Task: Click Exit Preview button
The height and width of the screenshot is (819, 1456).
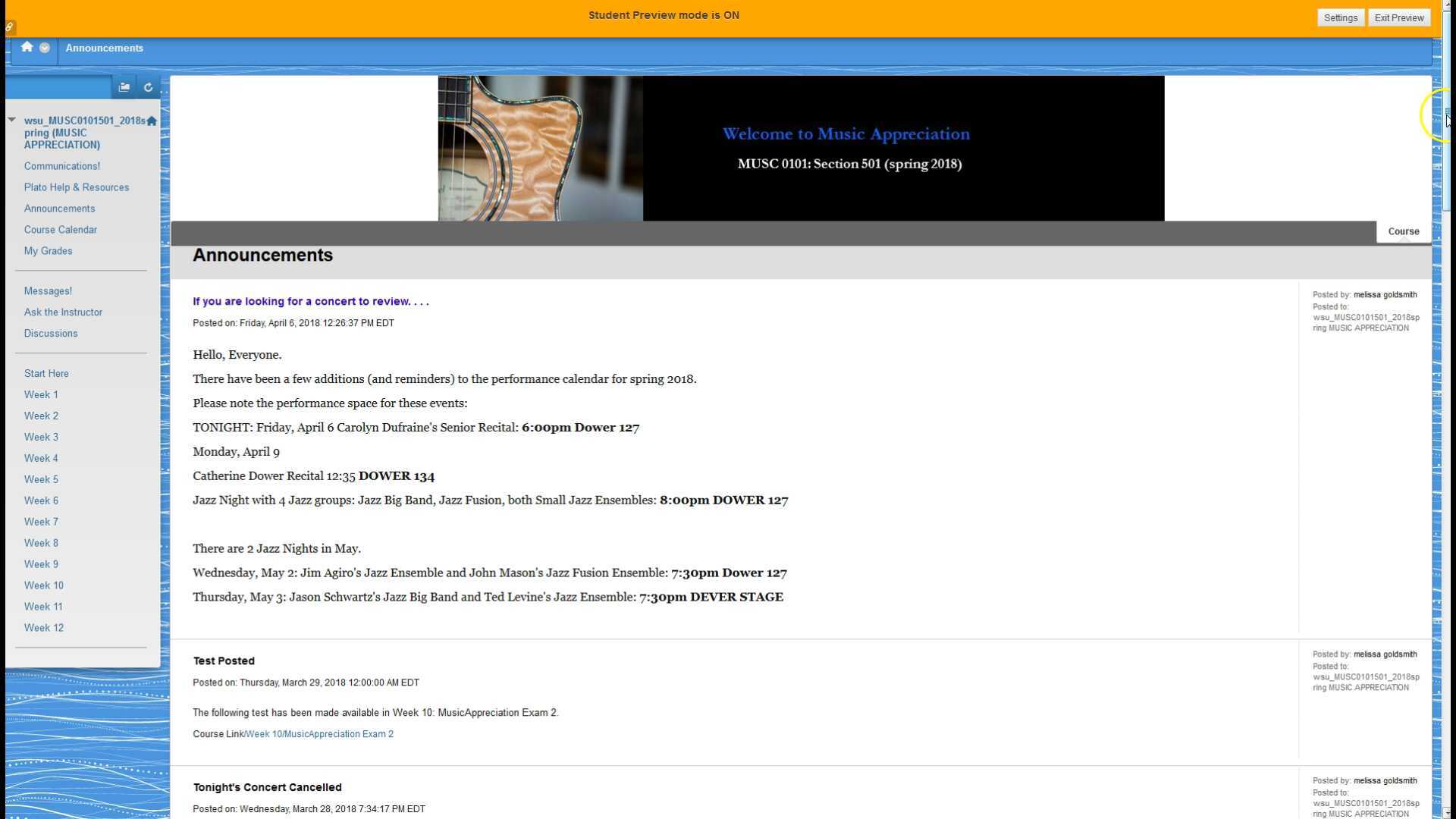Action: tap(1398, 17)
